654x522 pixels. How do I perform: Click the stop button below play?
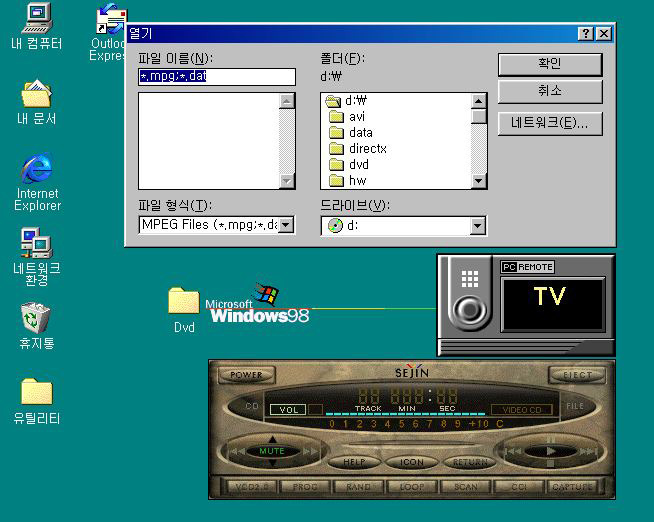coord(551,463)
